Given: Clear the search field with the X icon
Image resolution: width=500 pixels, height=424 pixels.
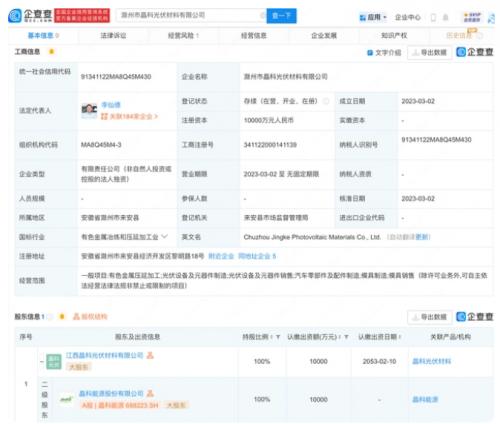Looking at the screenshot, I should pos(262,15).
